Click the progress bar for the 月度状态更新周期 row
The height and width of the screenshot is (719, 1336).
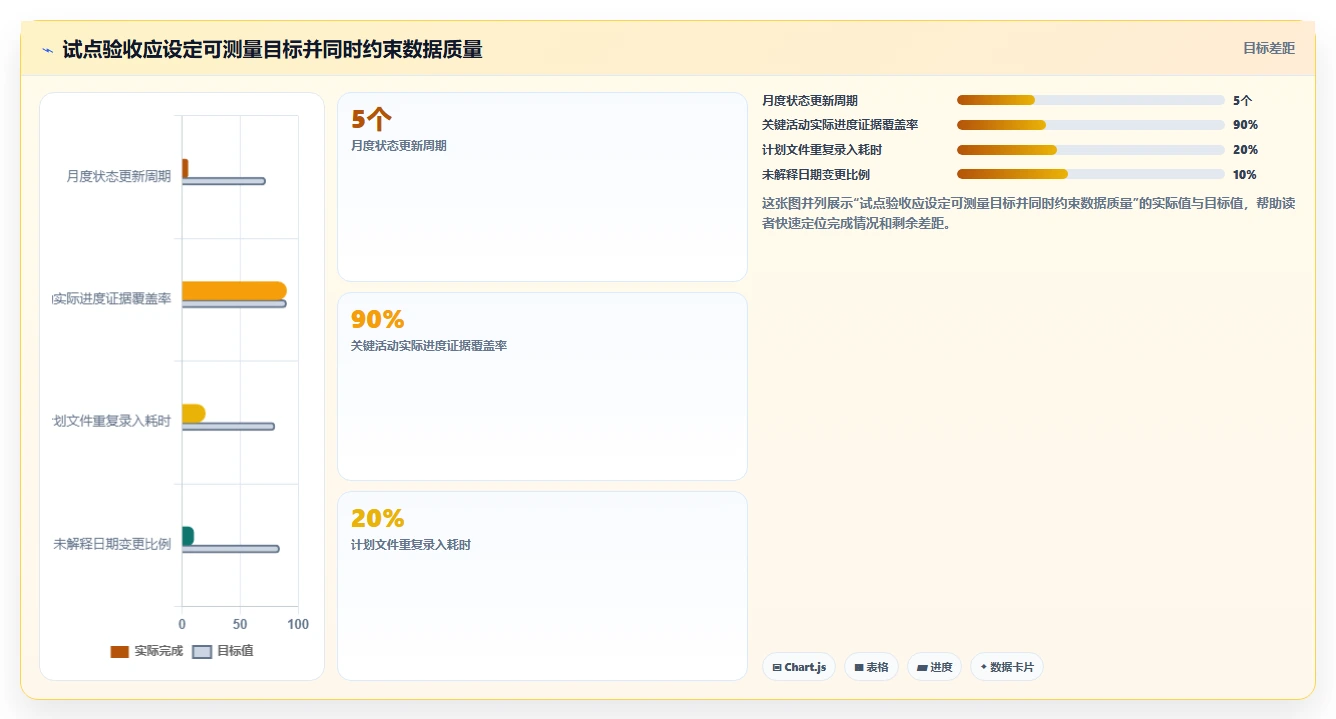point(1091,100)
